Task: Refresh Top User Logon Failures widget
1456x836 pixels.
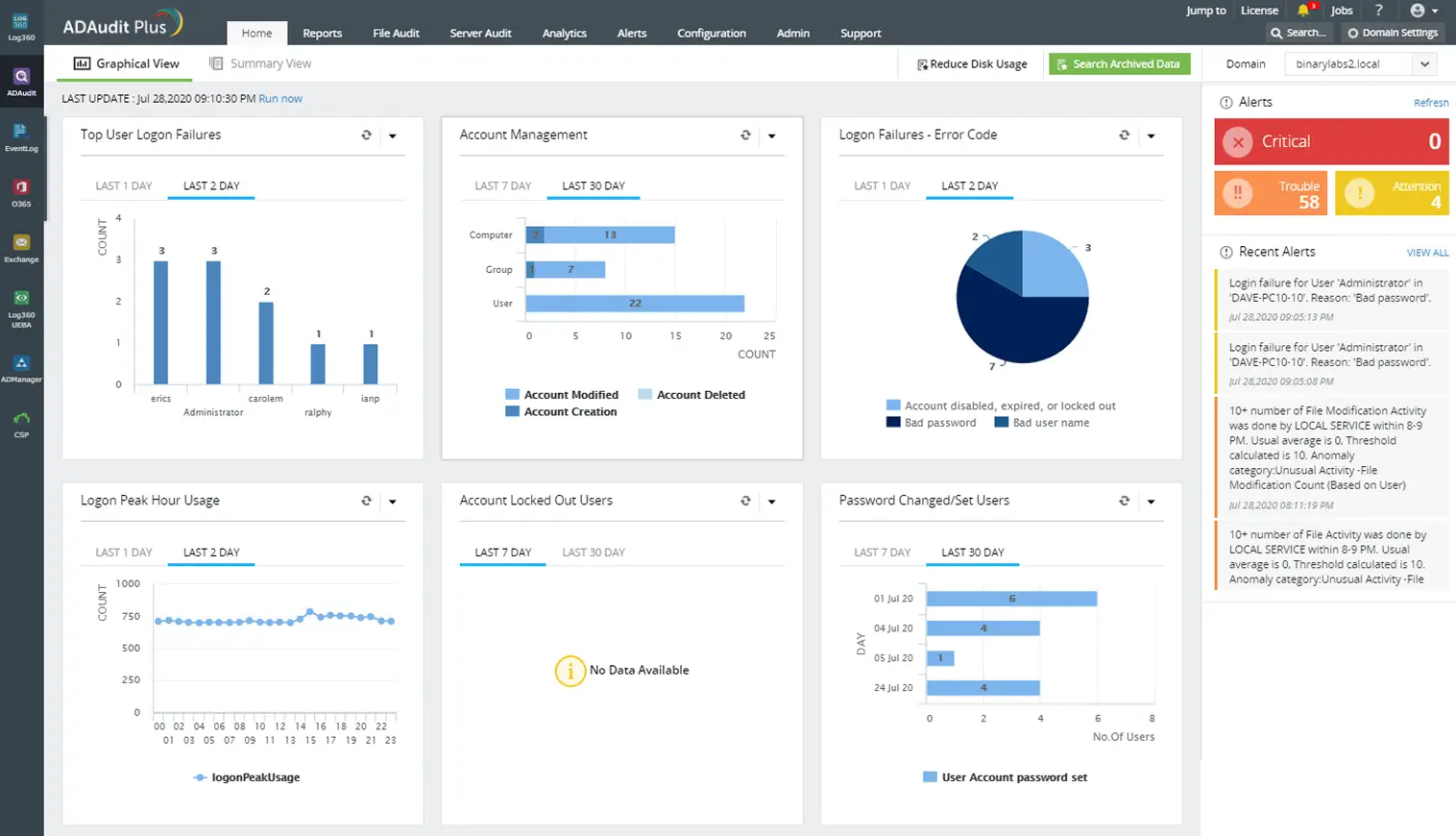Action: coord(366,135)
